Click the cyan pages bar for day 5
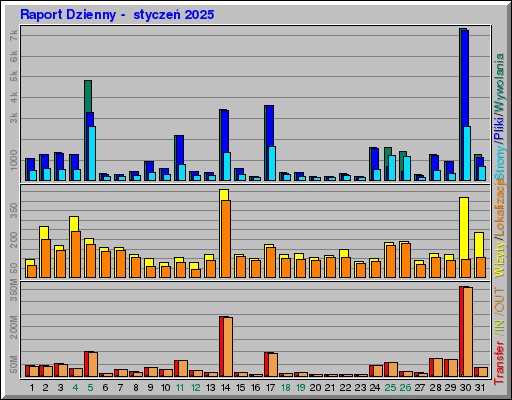Viewport: 512px width, 400px height. 92,153
